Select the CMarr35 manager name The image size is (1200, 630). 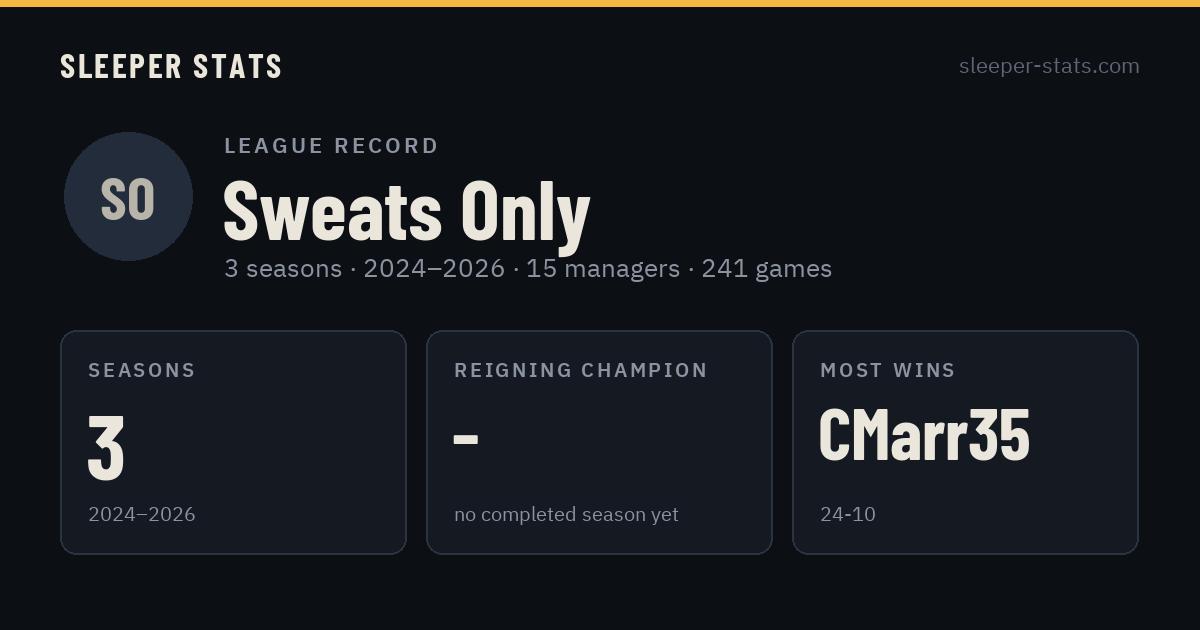[924, 436]
